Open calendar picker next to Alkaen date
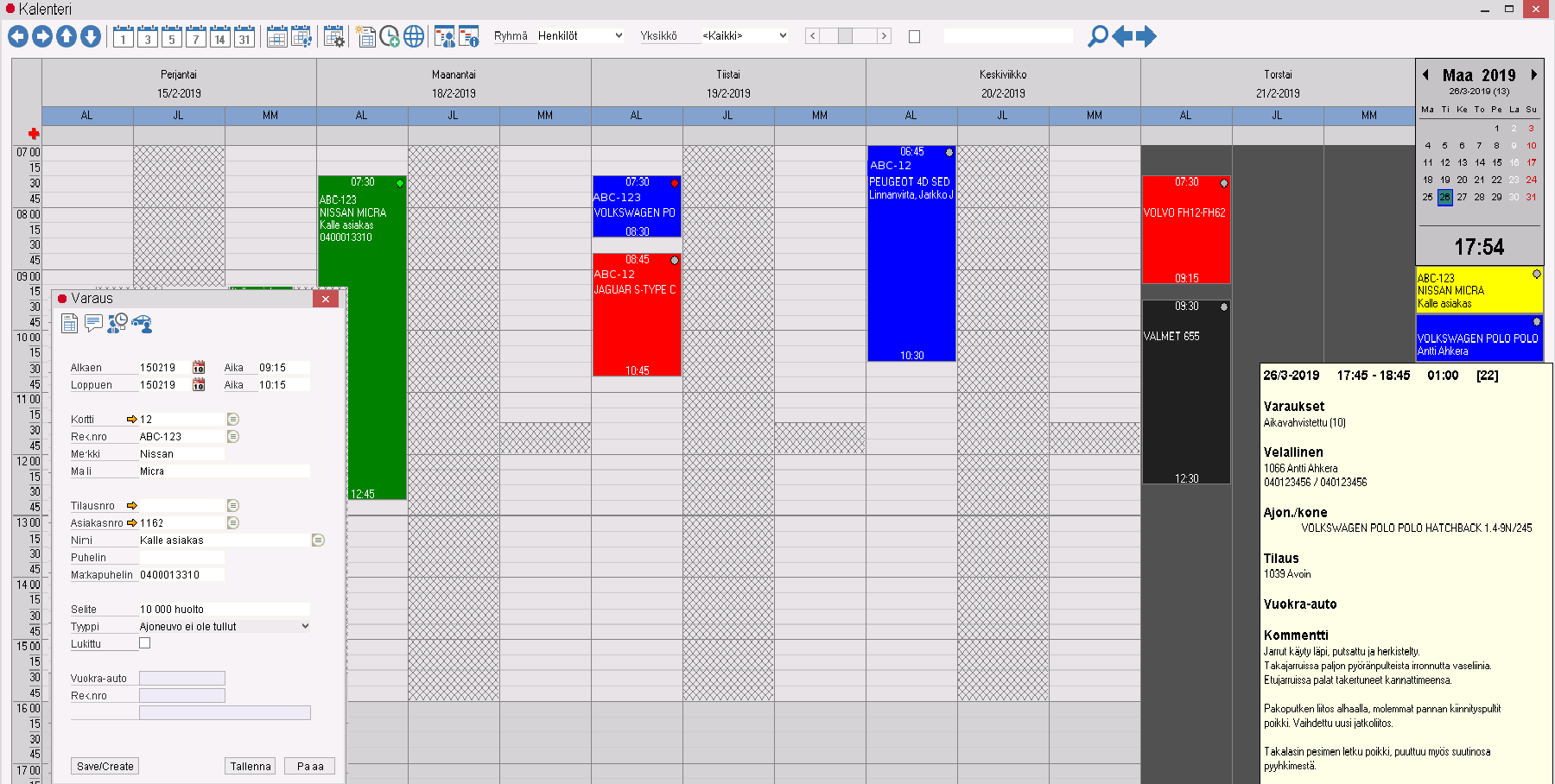 pyautogui.click(x=199, y=368)
